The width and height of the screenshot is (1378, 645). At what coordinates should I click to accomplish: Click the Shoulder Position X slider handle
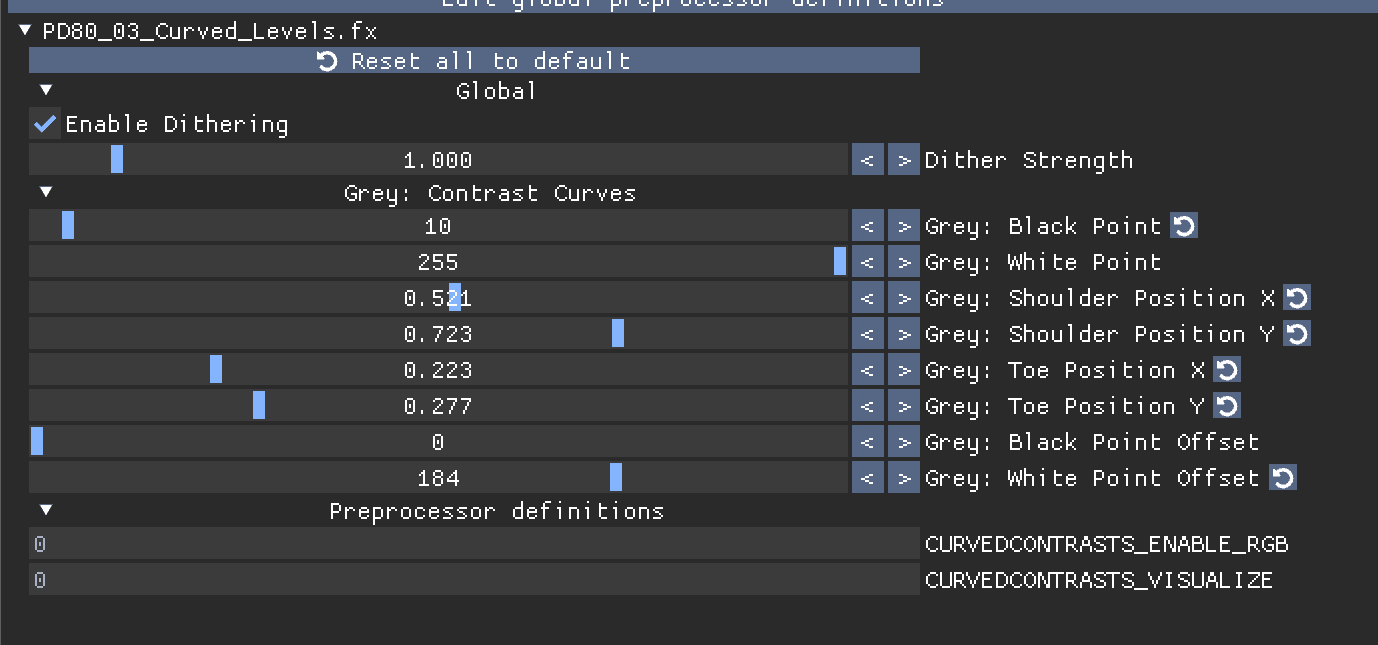[455, 298]
